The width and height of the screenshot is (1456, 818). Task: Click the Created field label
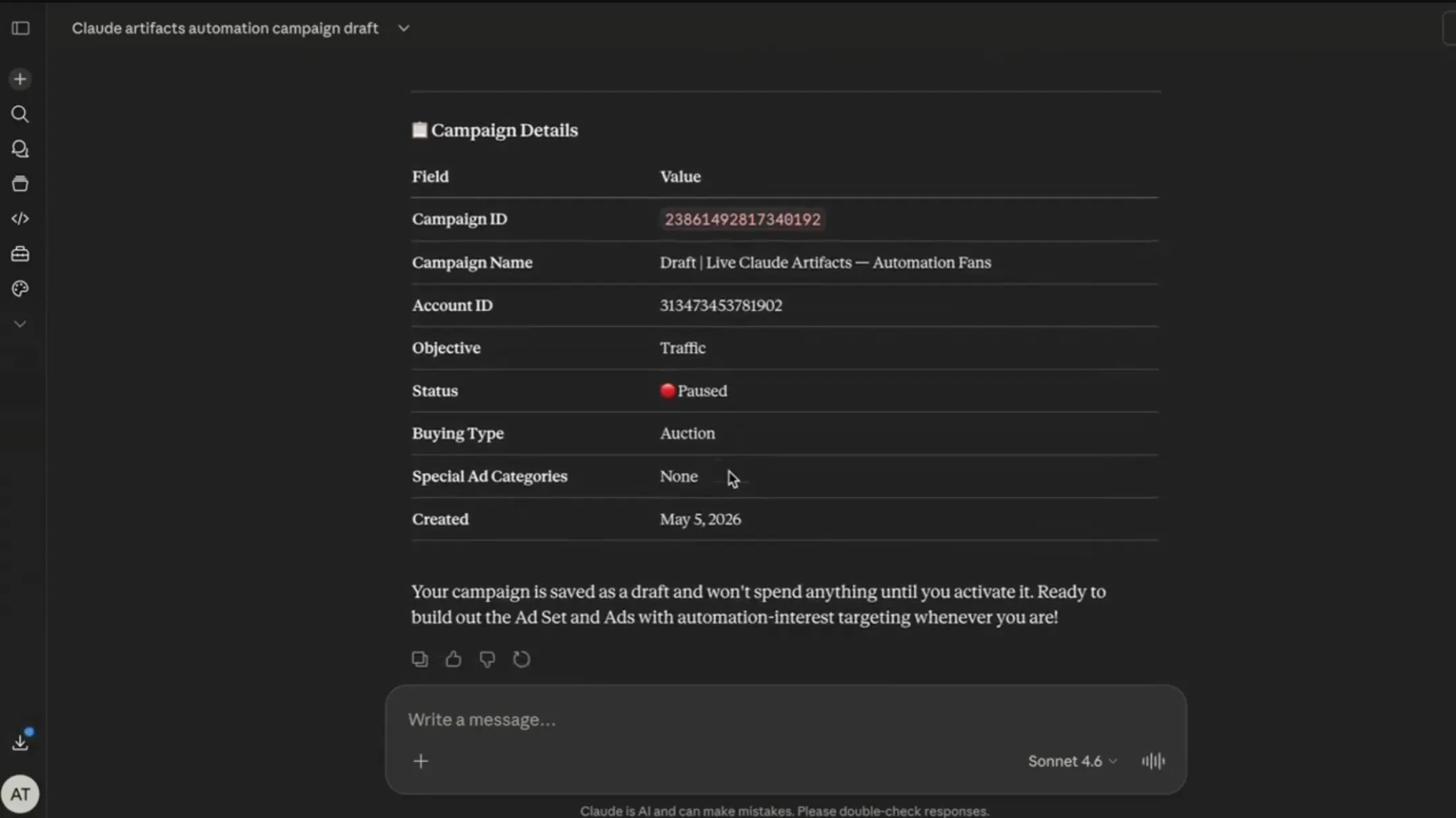(x=440, y=519)
